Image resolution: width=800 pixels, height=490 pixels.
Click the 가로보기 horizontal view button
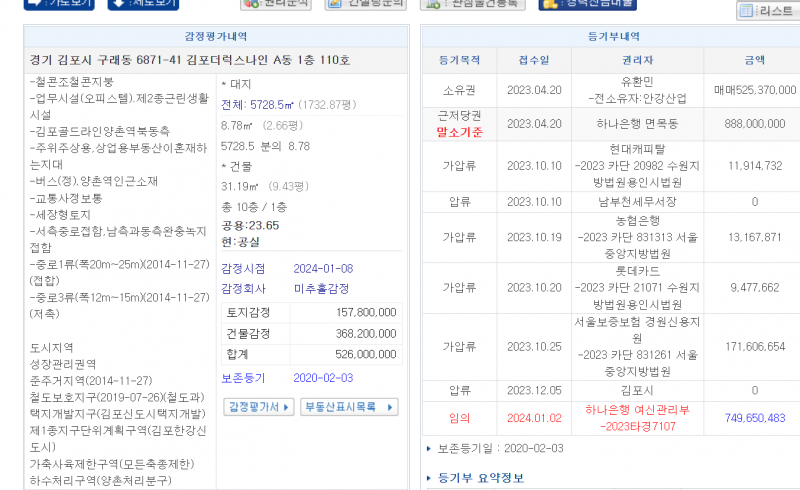pyautogui.click(x=59, y=4)
